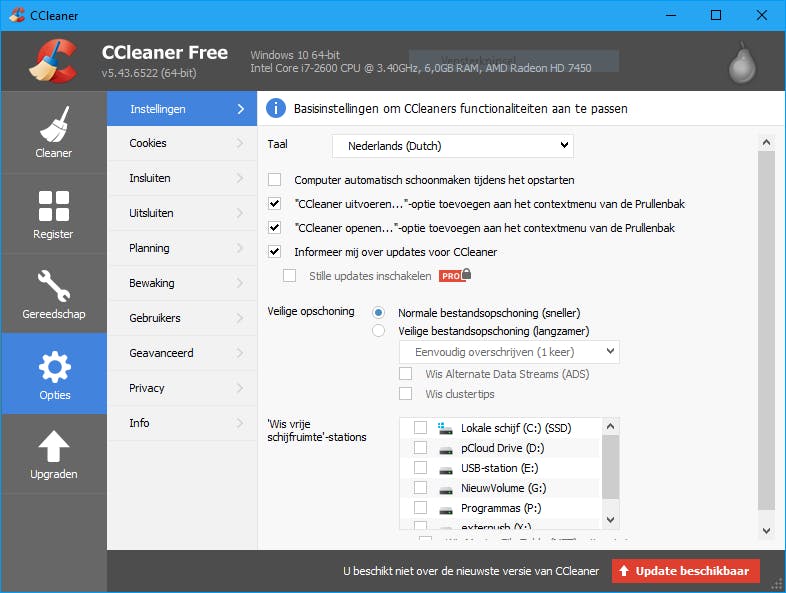The image size is (786, 593).
Task: Click the pCloud Drive (D:) drive icon
Action: [446, 450]
